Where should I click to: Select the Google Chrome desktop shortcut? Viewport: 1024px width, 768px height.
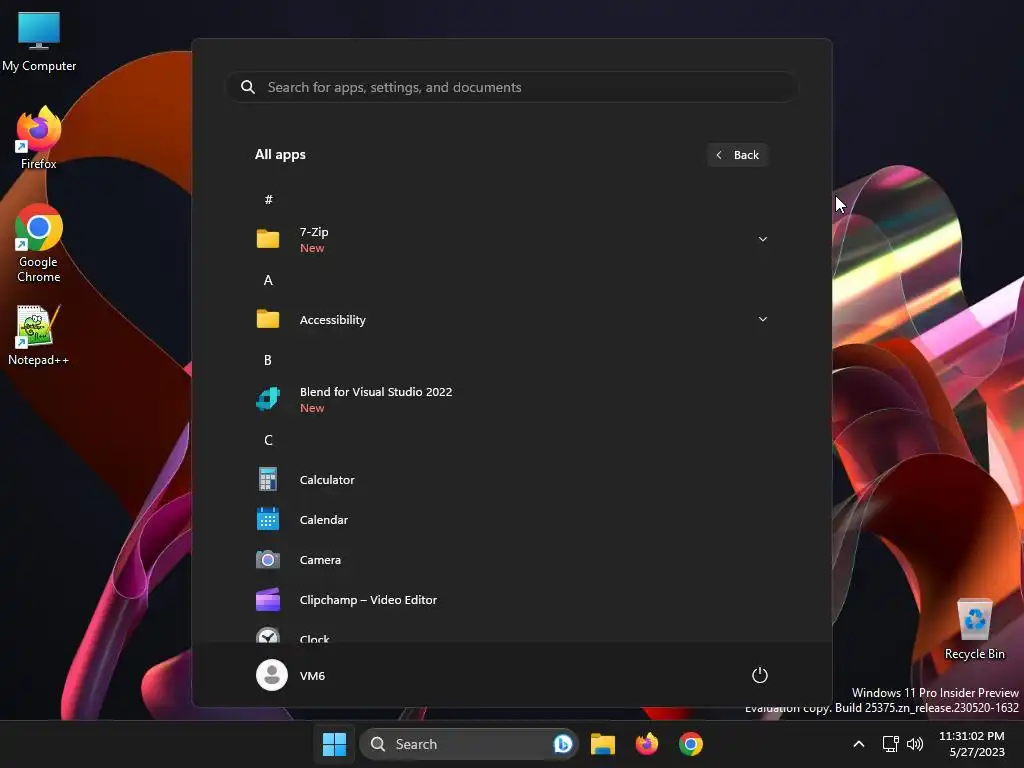coord(39,244)
